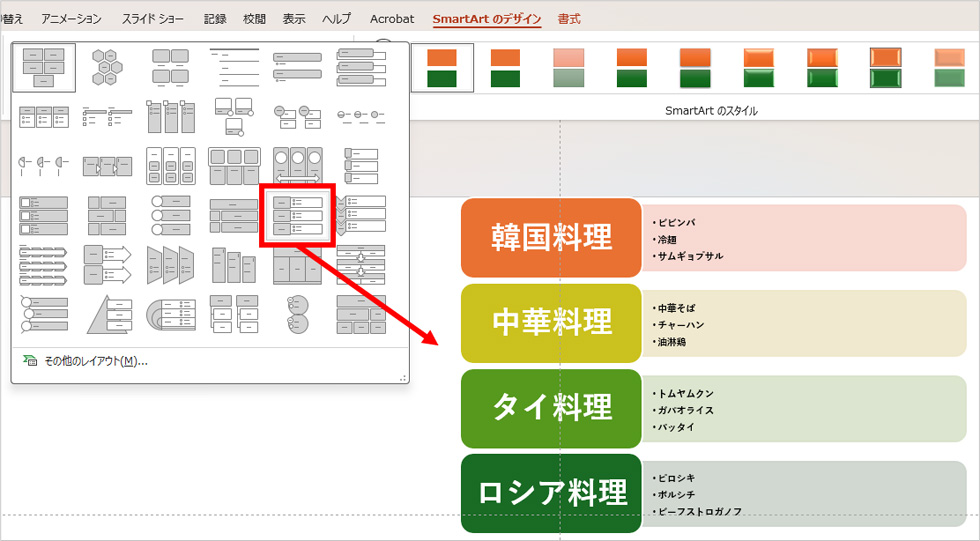This screenshot has width=980, height=541.
Task: Switch to the 書式 tab
Action: point(569,19)
